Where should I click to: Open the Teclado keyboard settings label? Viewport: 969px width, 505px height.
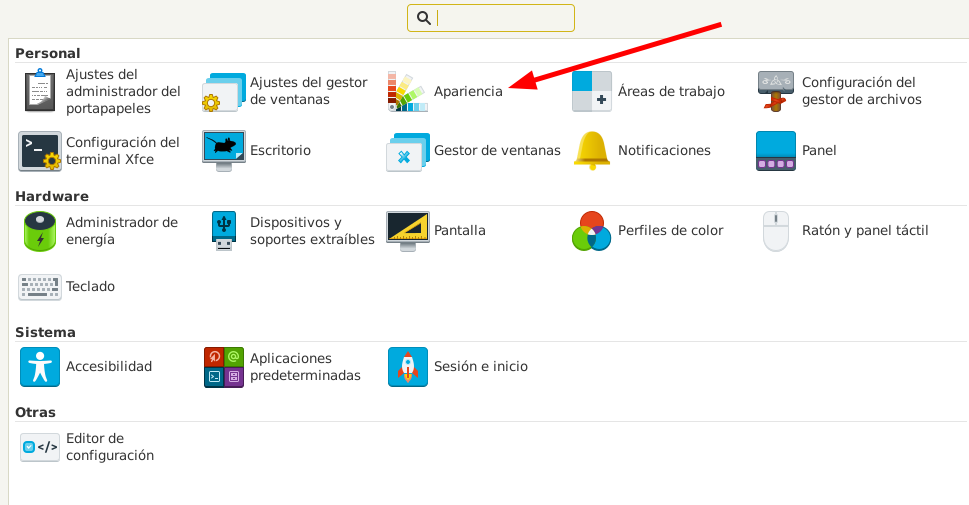click(x=90, y=287)
